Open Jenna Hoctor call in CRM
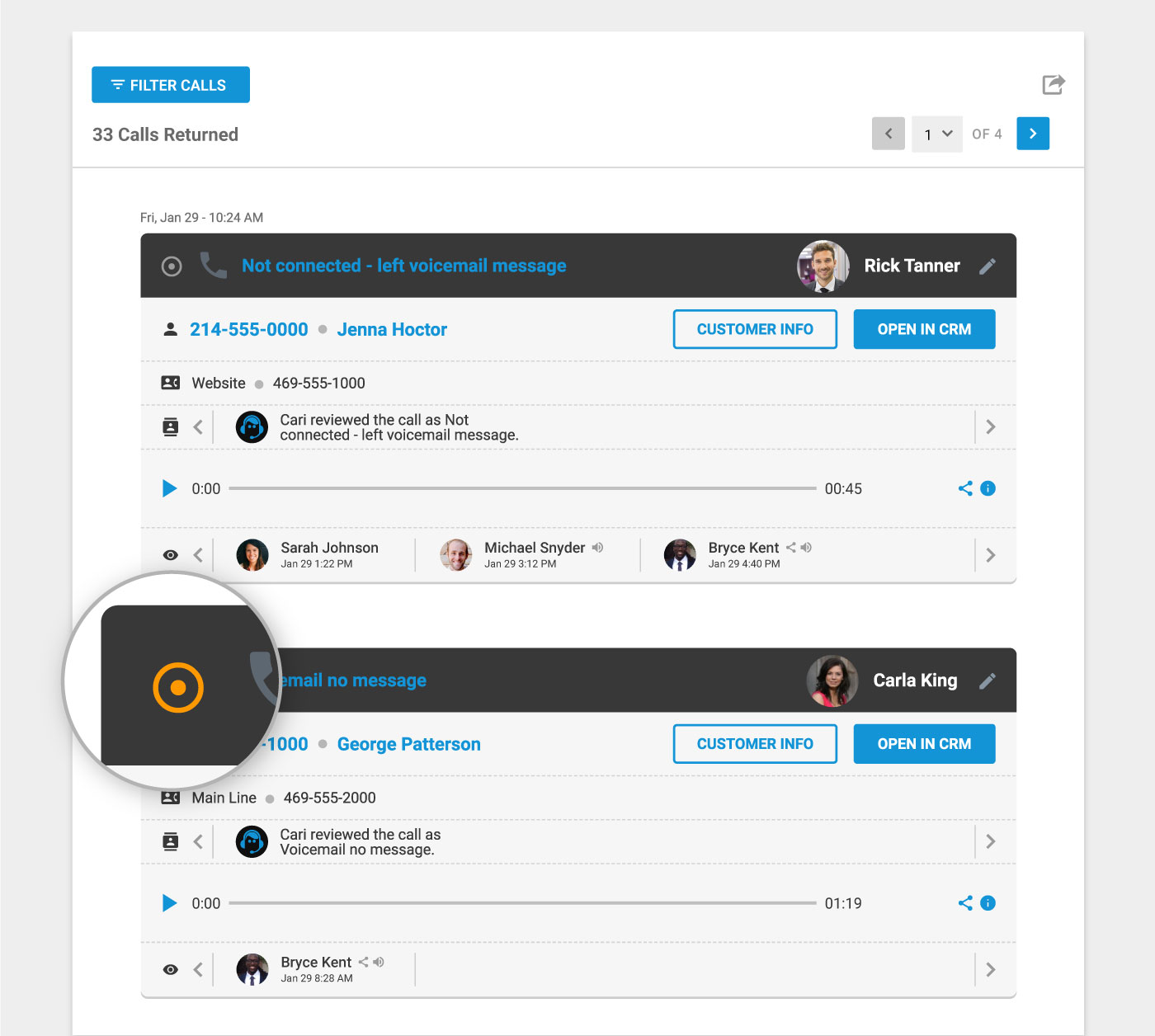This screenshot has height=1036, width=1155. coord(924,329)
